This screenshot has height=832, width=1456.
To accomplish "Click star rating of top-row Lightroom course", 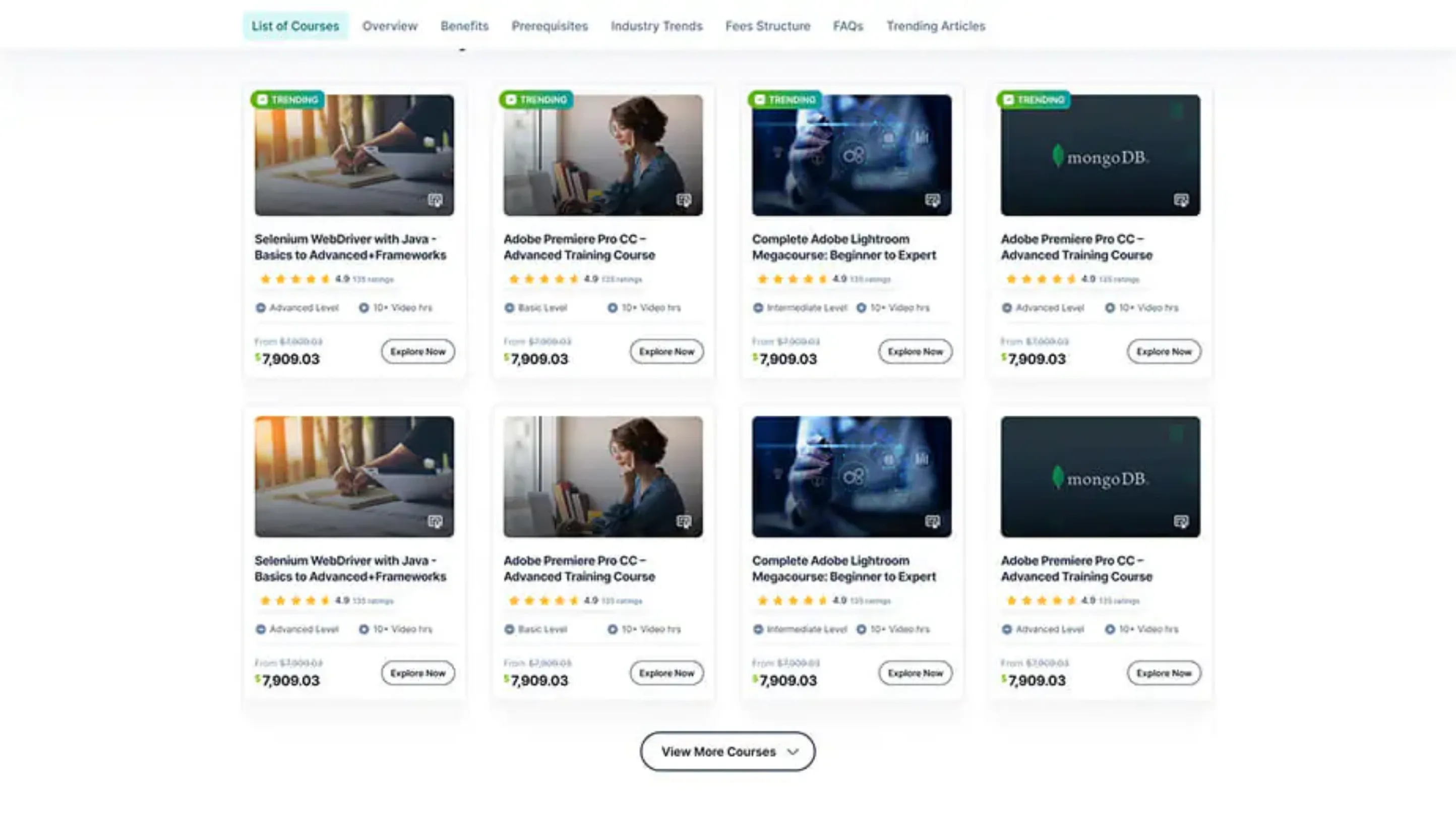I will click(792, 279).
